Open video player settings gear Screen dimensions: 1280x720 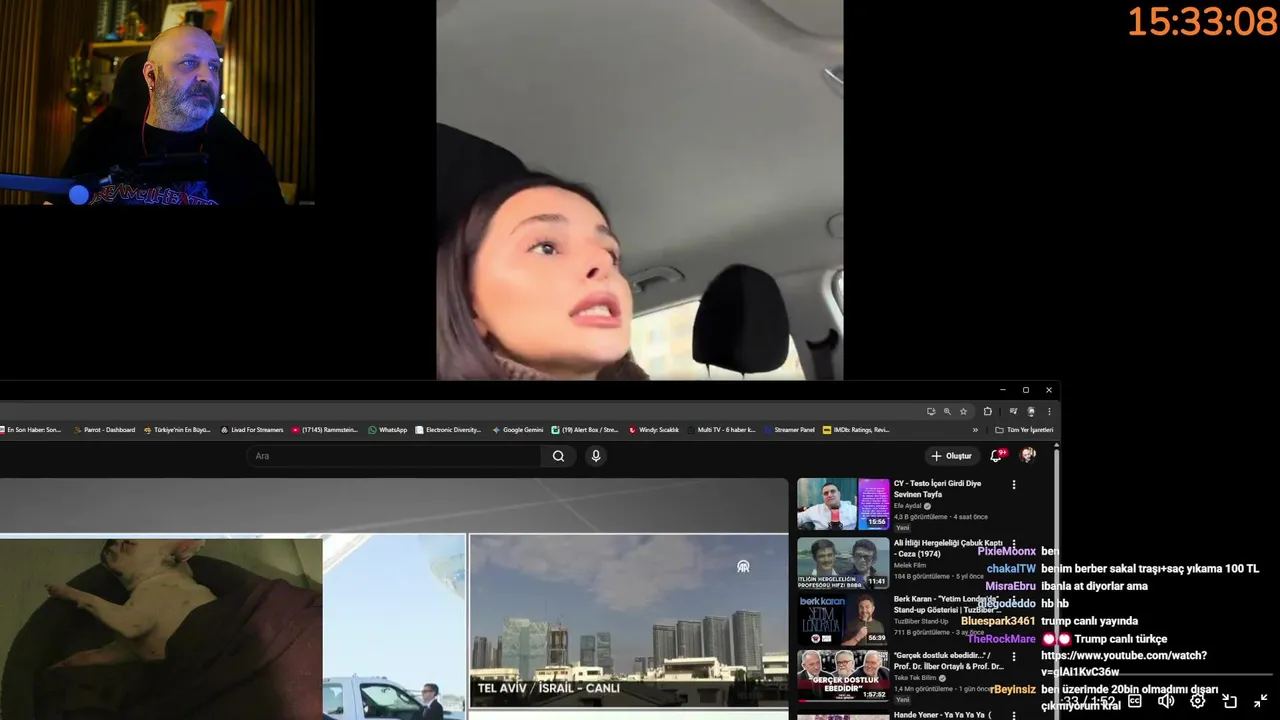coord(1198,701)
